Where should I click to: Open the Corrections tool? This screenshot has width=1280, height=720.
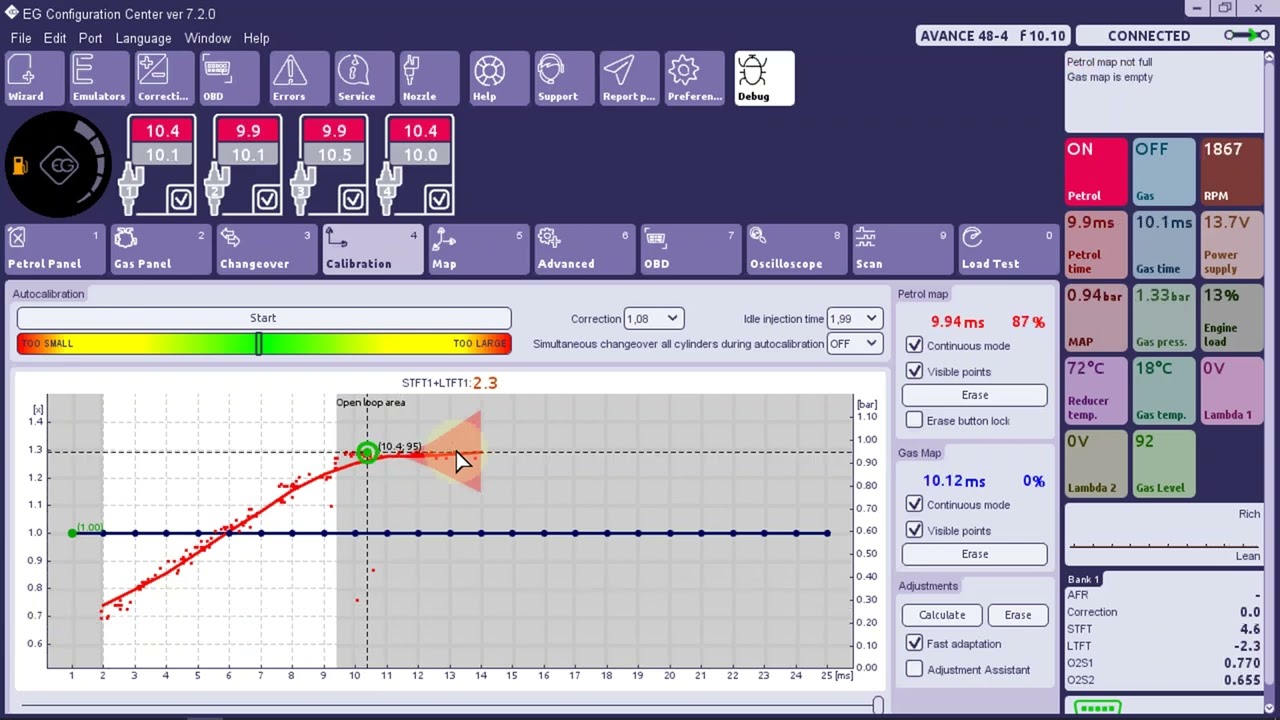(x=163, y=78)
